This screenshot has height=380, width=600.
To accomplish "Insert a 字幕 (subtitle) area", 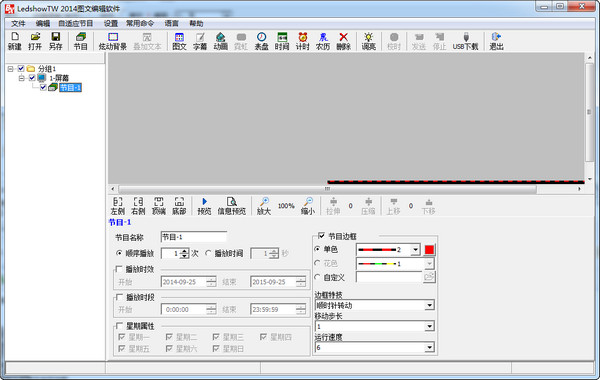I will tap(200, 41).
